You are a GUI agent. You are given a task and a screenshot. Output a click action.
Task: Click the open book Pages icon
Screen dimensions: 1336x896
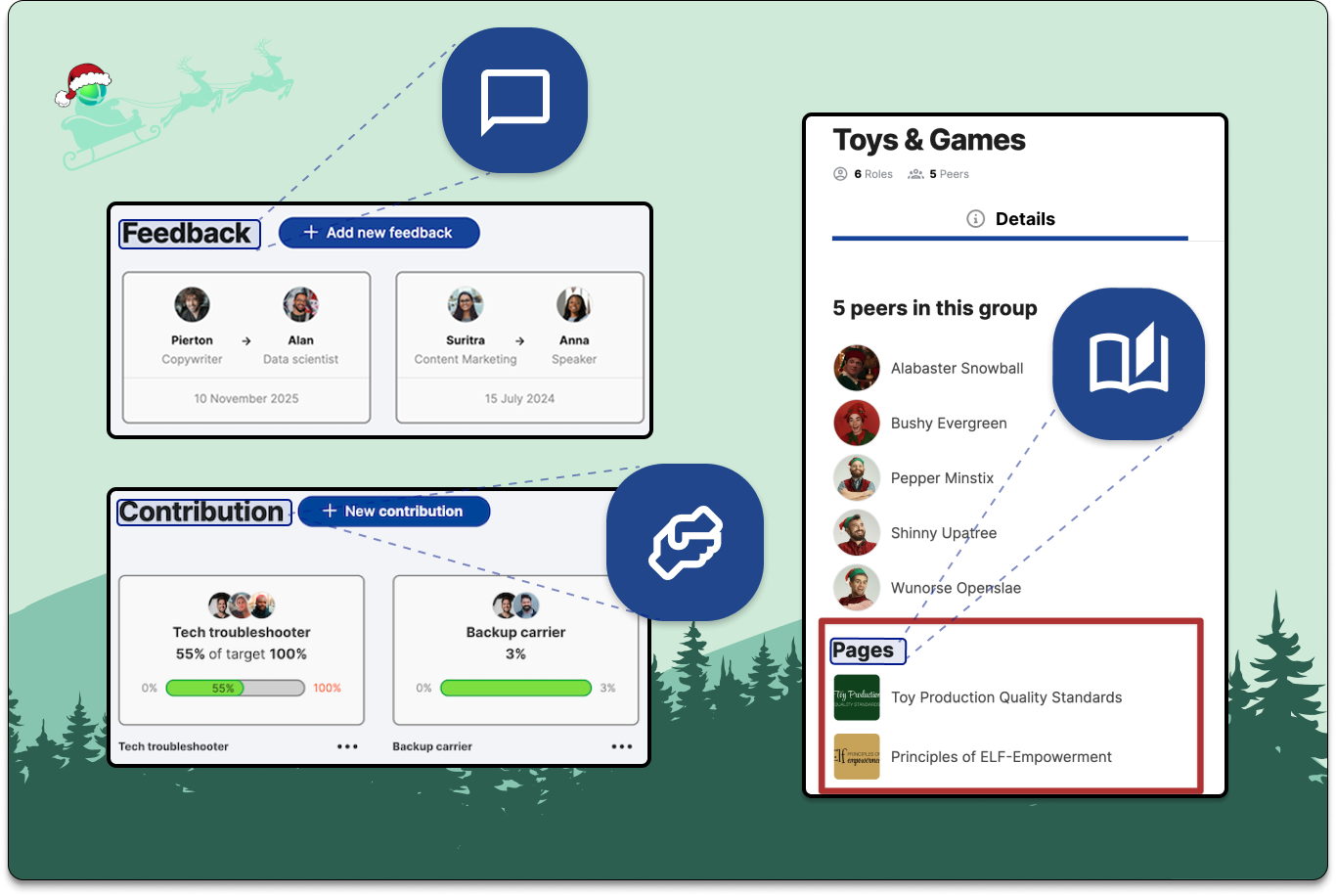tap(1128, 362)
